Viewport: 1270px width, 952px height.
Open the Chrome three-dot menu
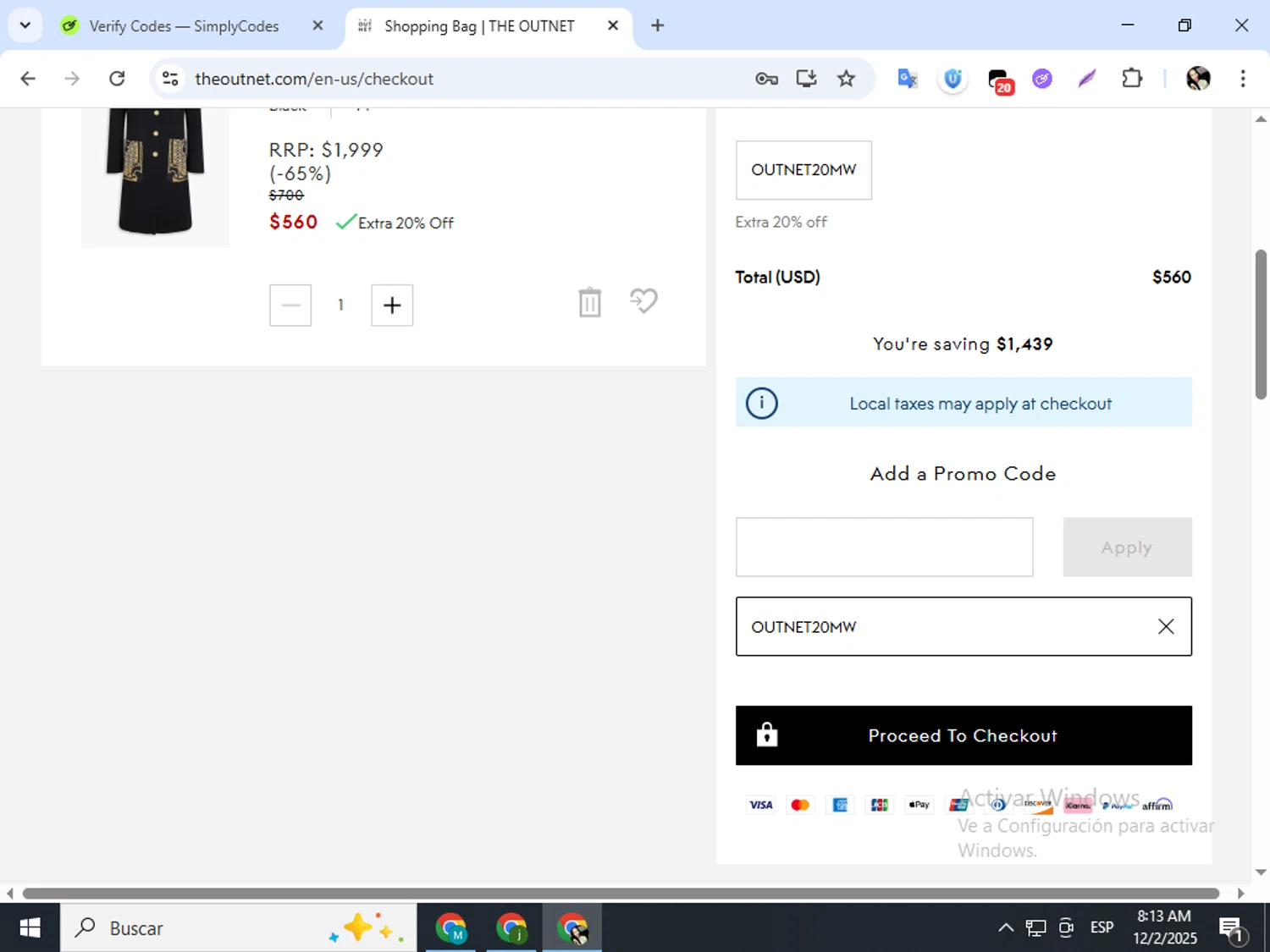click(x=1243, y=79)
